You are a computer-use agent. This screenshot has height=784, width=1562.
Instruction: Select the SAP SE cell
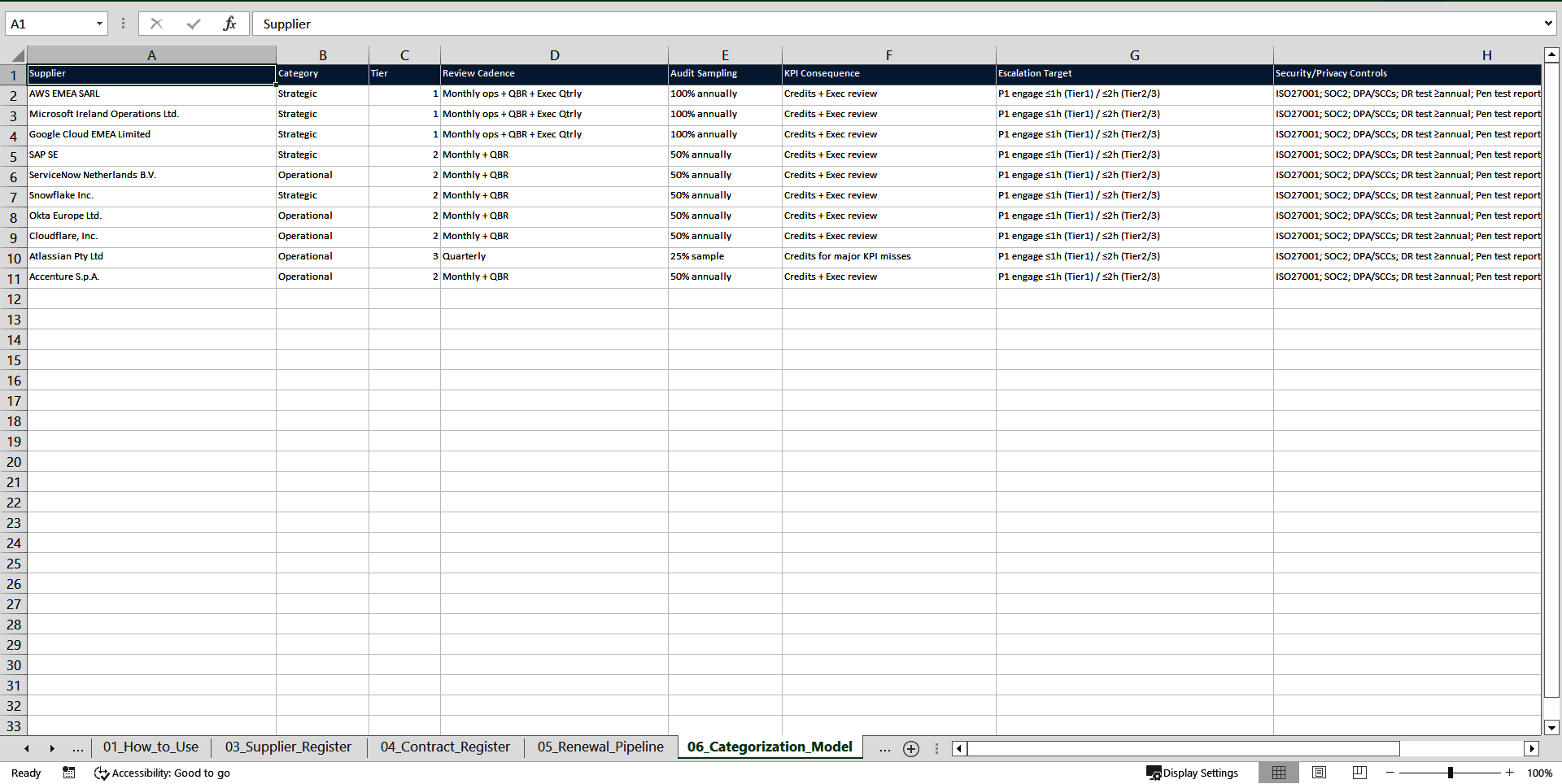(151, 155)
